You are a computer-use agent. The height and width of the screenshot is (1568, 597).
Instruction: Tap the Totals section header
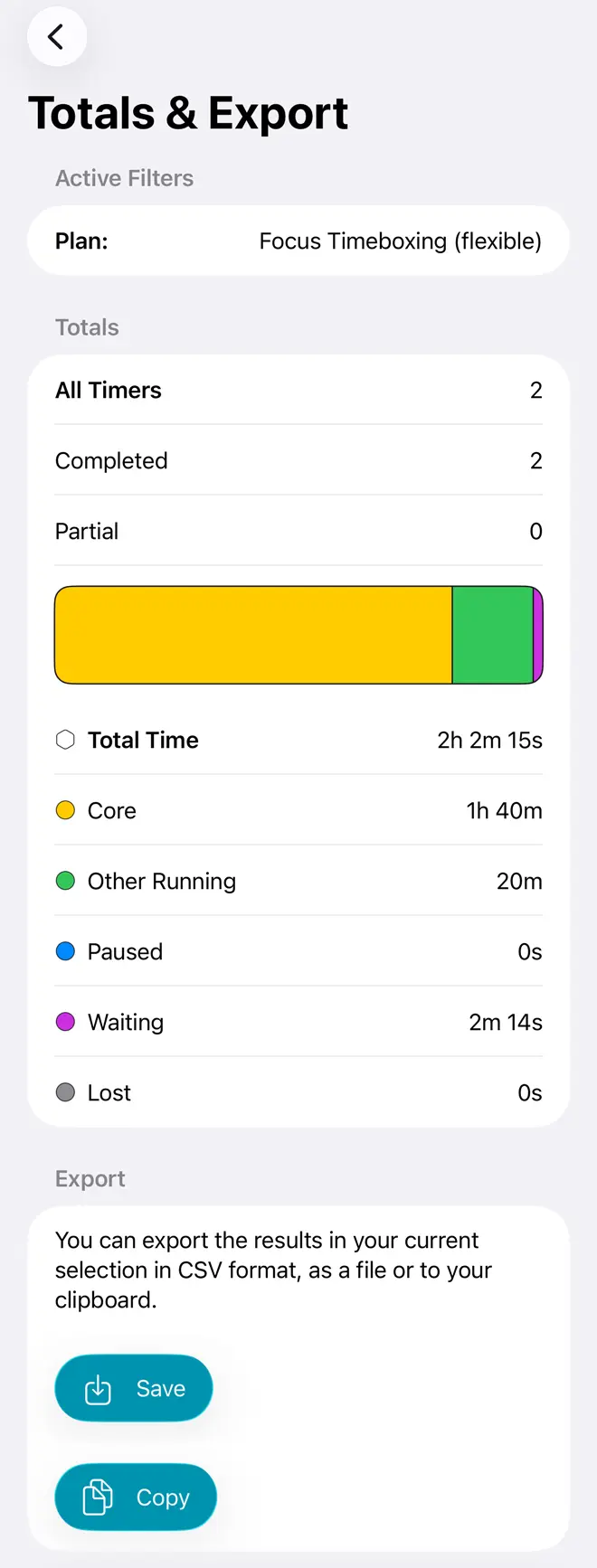click(87, 327)
